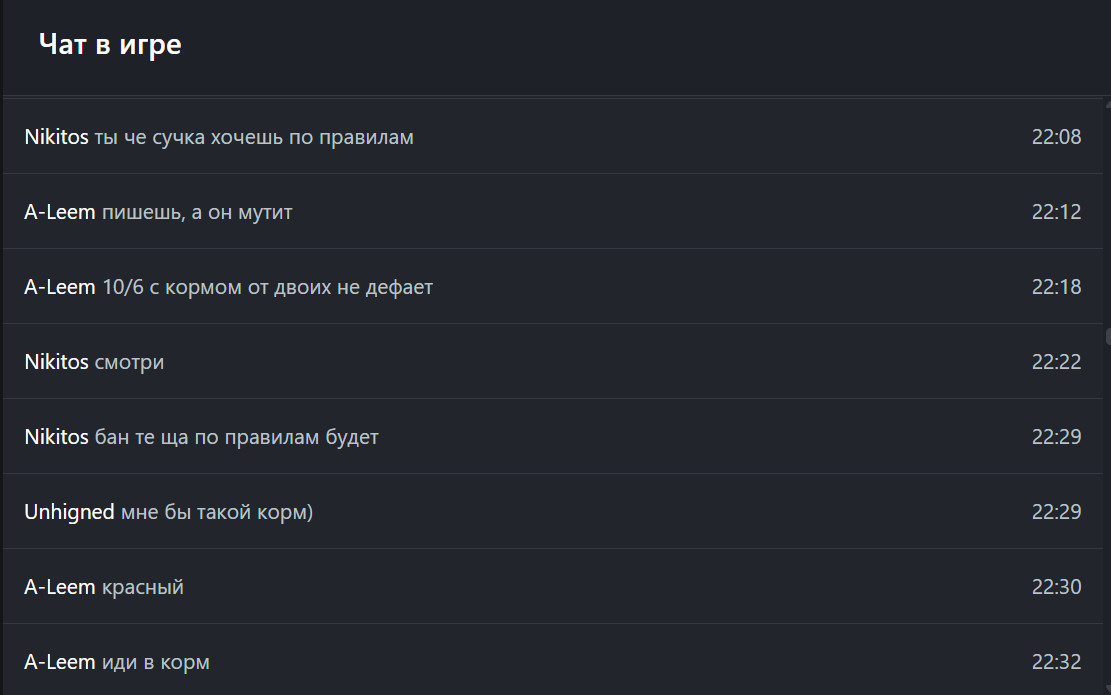Click the Unhigned username
Image resolution: width=1111 pixels, height=695 pixels.
69,512
